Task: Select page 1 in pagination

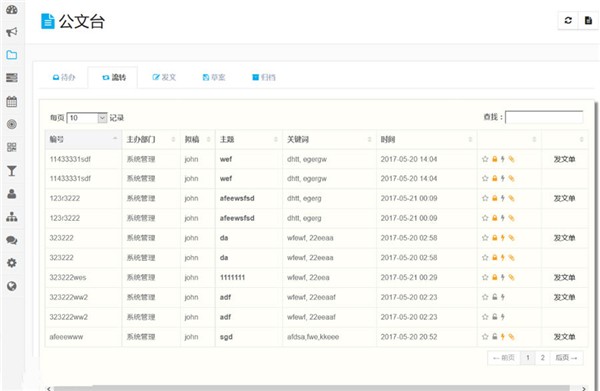Action: tap(528, 358)
